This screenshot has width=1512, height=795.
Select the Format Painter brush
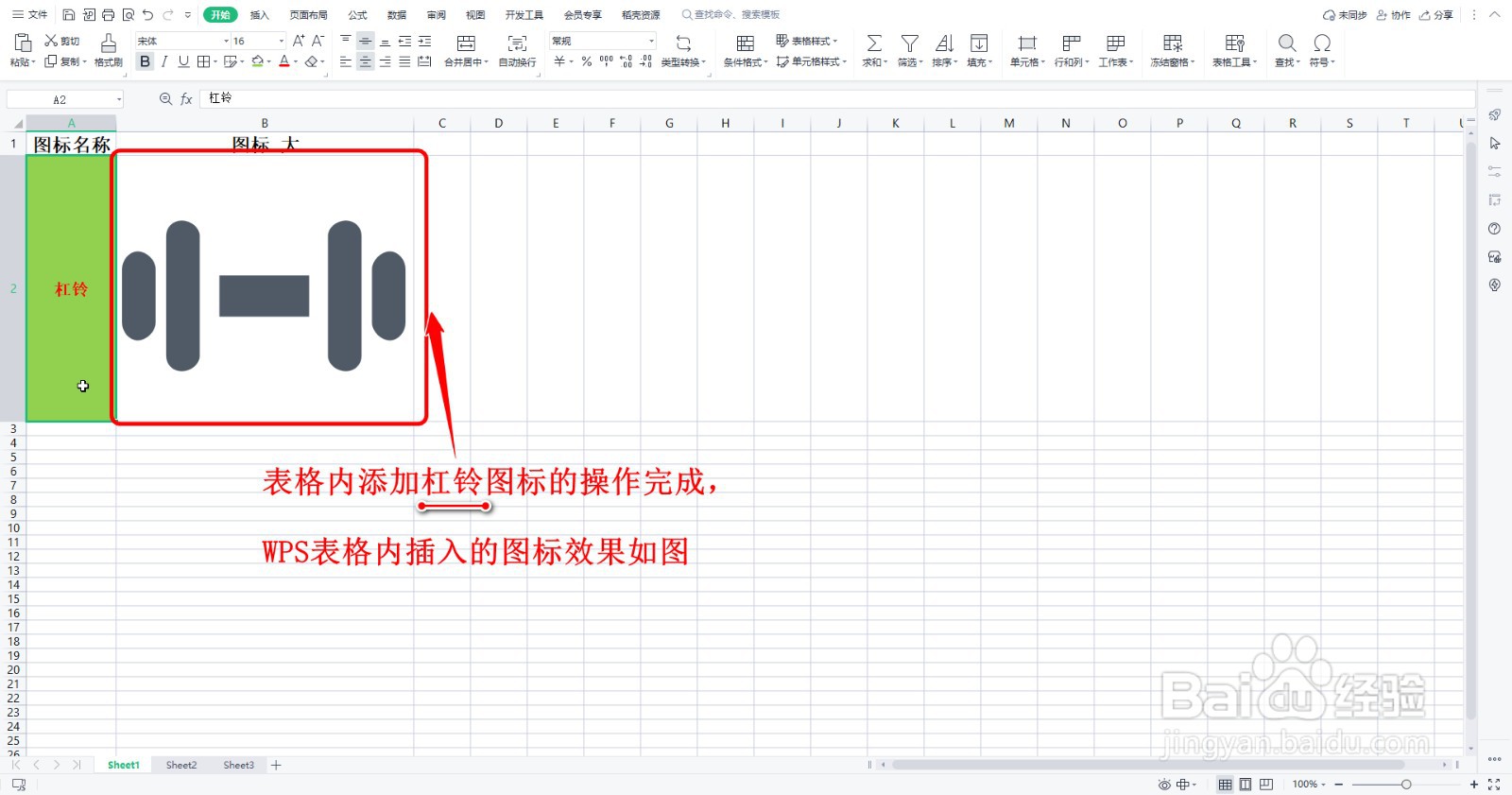109,43
